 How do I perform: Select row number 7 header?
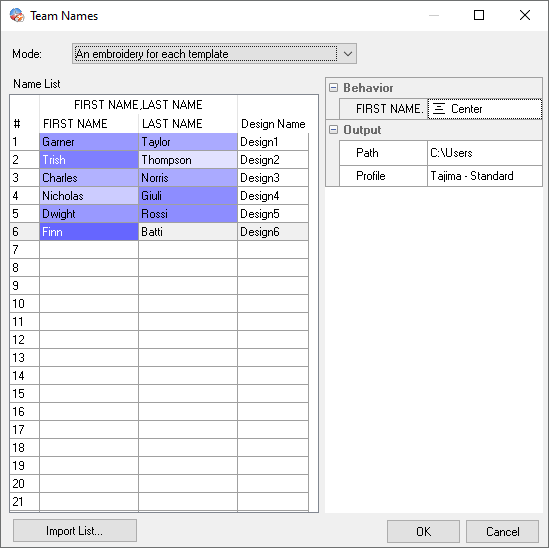click(x=25, y=250)
